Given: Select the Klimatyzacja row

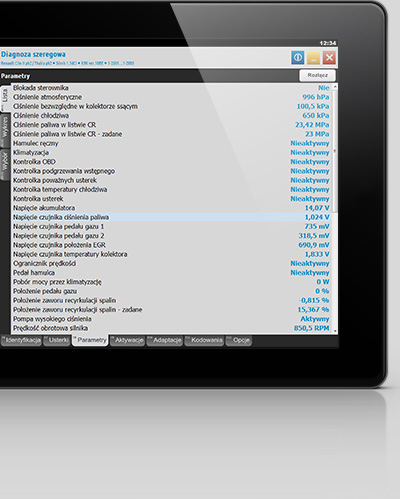Looking at the screenshot, I should pyautogui.click(x=172, y=152).
